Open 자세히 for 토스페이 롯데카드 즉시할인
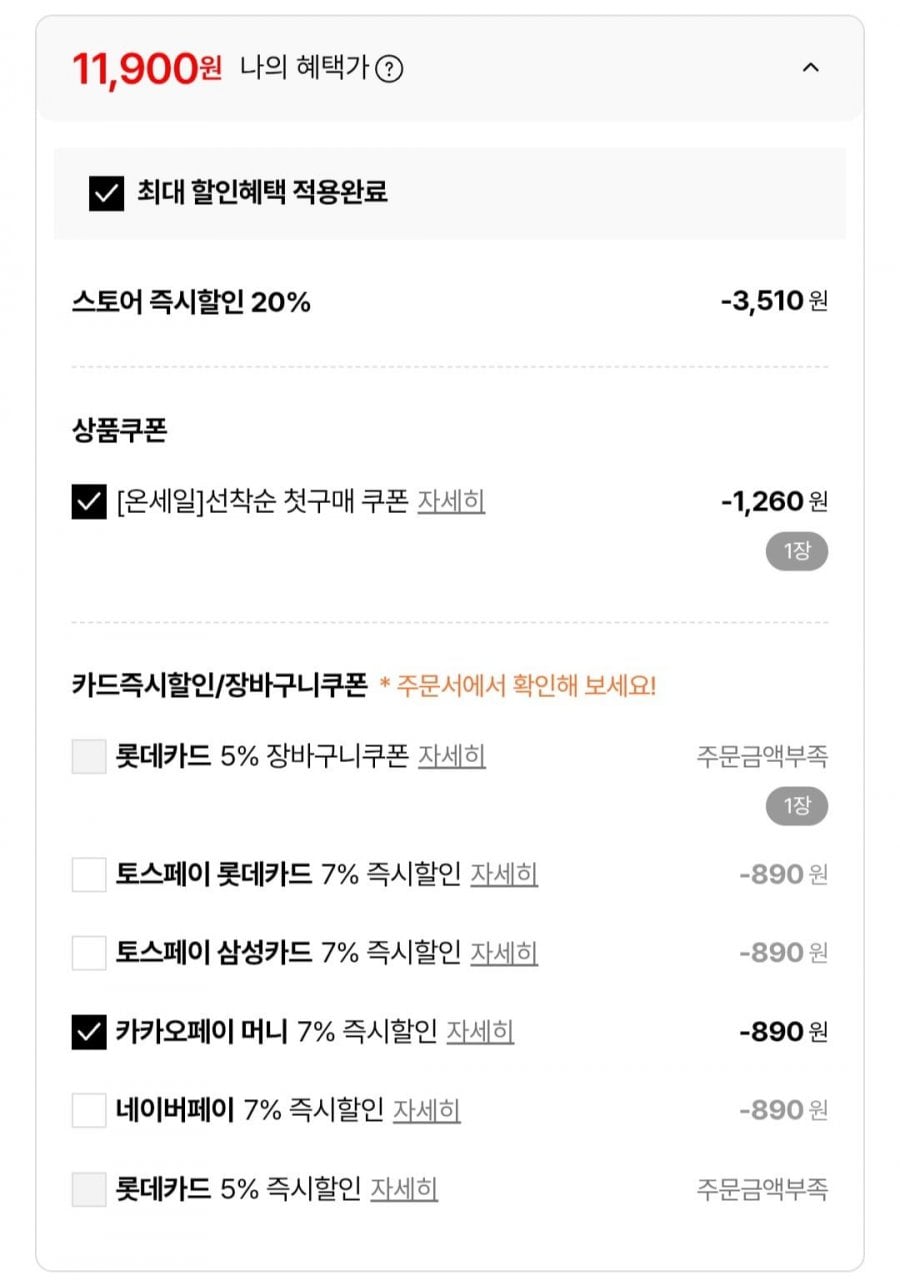This screenshot has height=1280, width=900. click(x=504, y=875)
